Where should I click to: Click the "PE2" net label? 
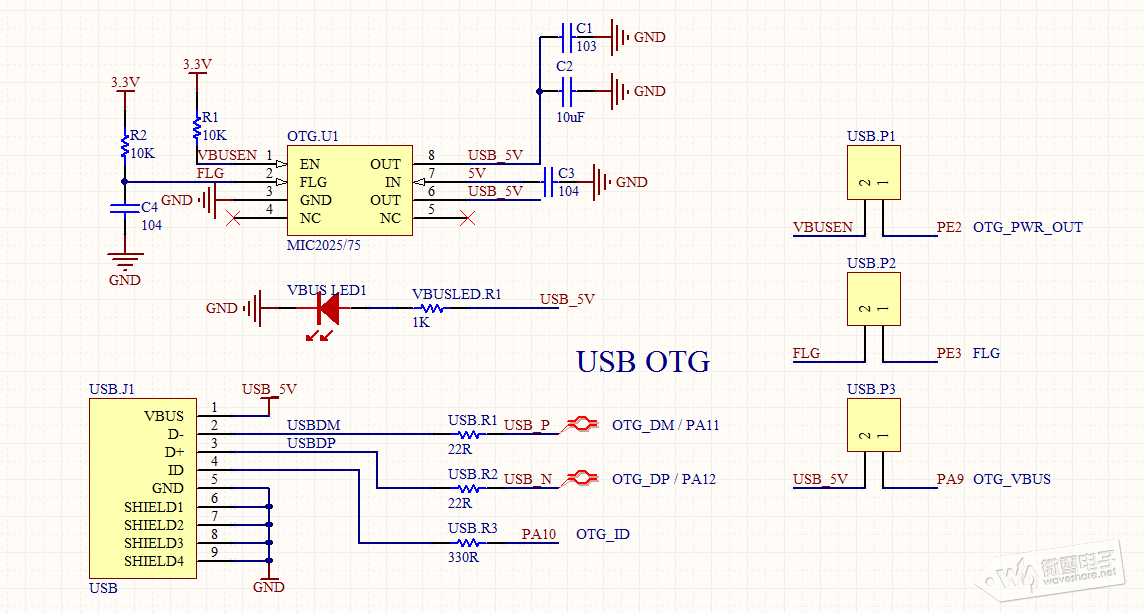pos(949,227)
